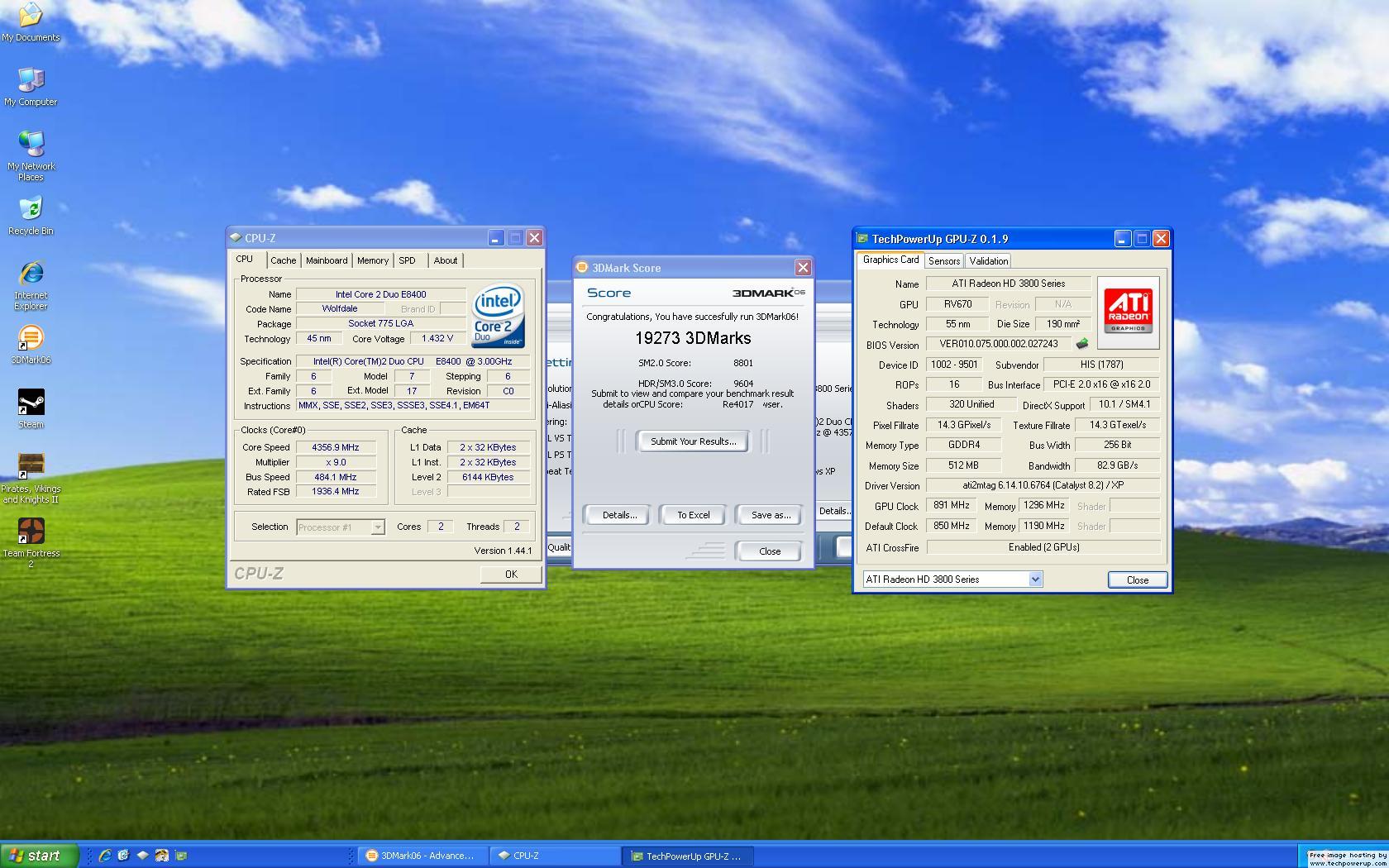Click the BIOS Version field in GPU-Z

tap(999, 344)
